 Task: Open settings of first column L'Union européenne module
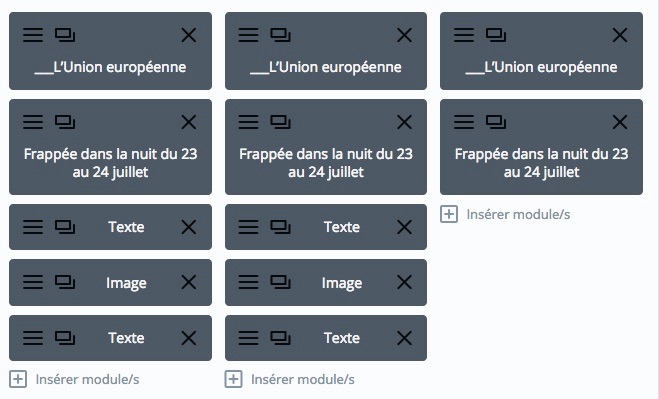(x=33, y=35)
